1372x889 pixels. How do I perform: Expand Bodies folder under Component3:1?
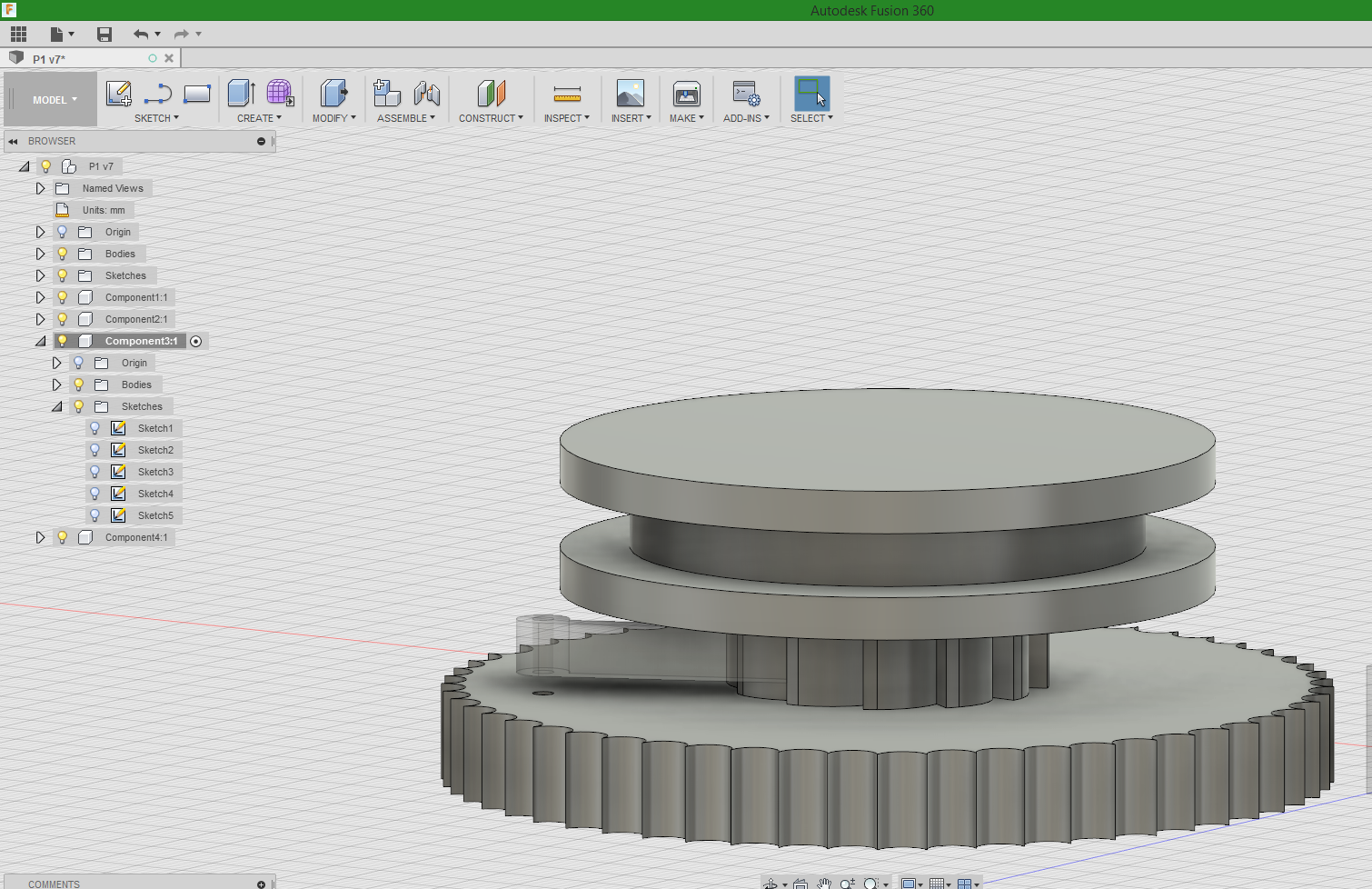56,385
